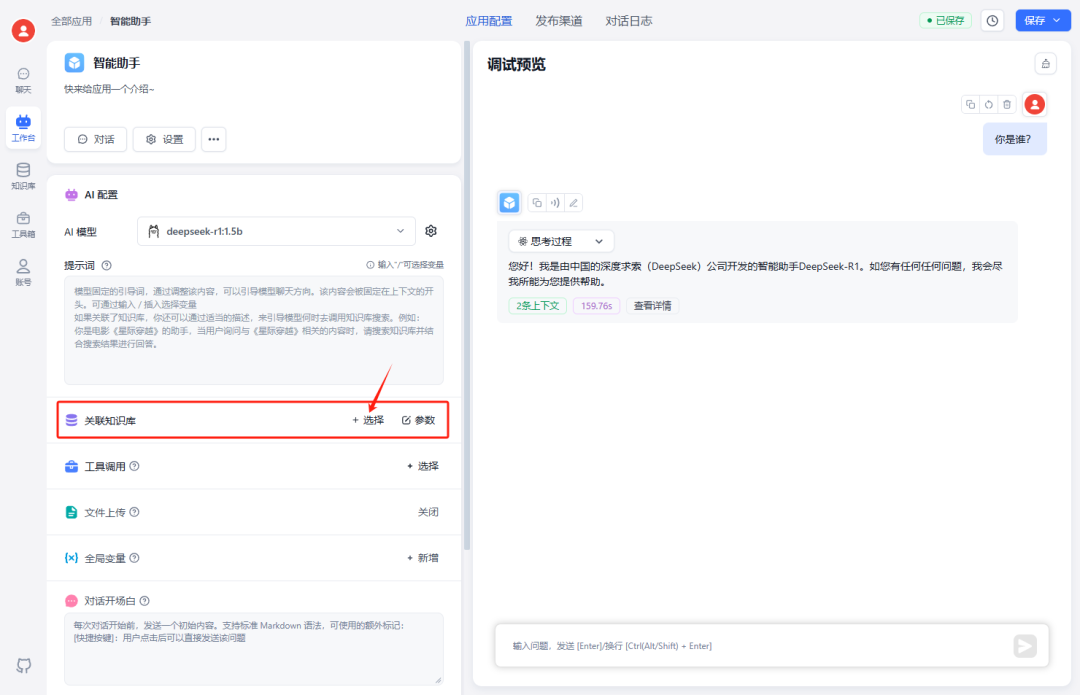Add a global variable with 新增

pyautogui.click(x=423, y=558)
